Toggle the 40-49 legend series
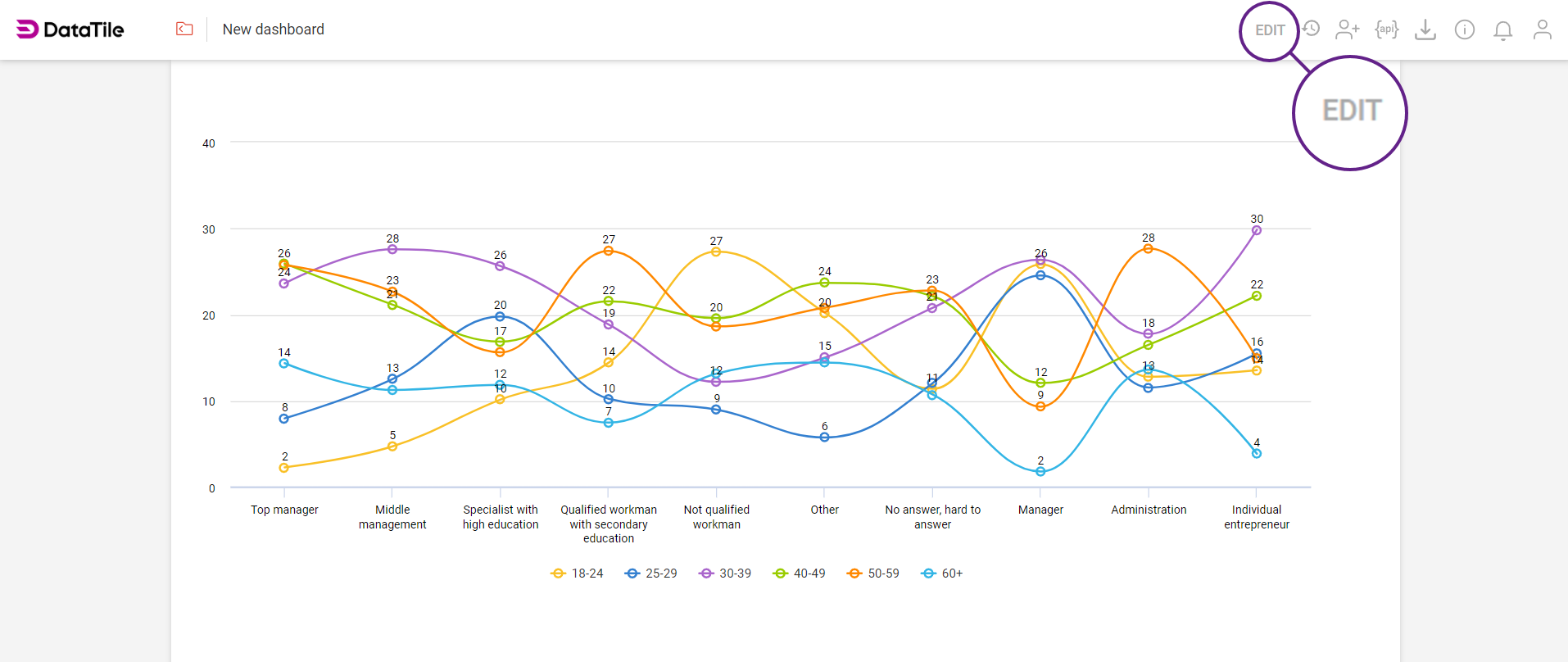 click(800, 574)
